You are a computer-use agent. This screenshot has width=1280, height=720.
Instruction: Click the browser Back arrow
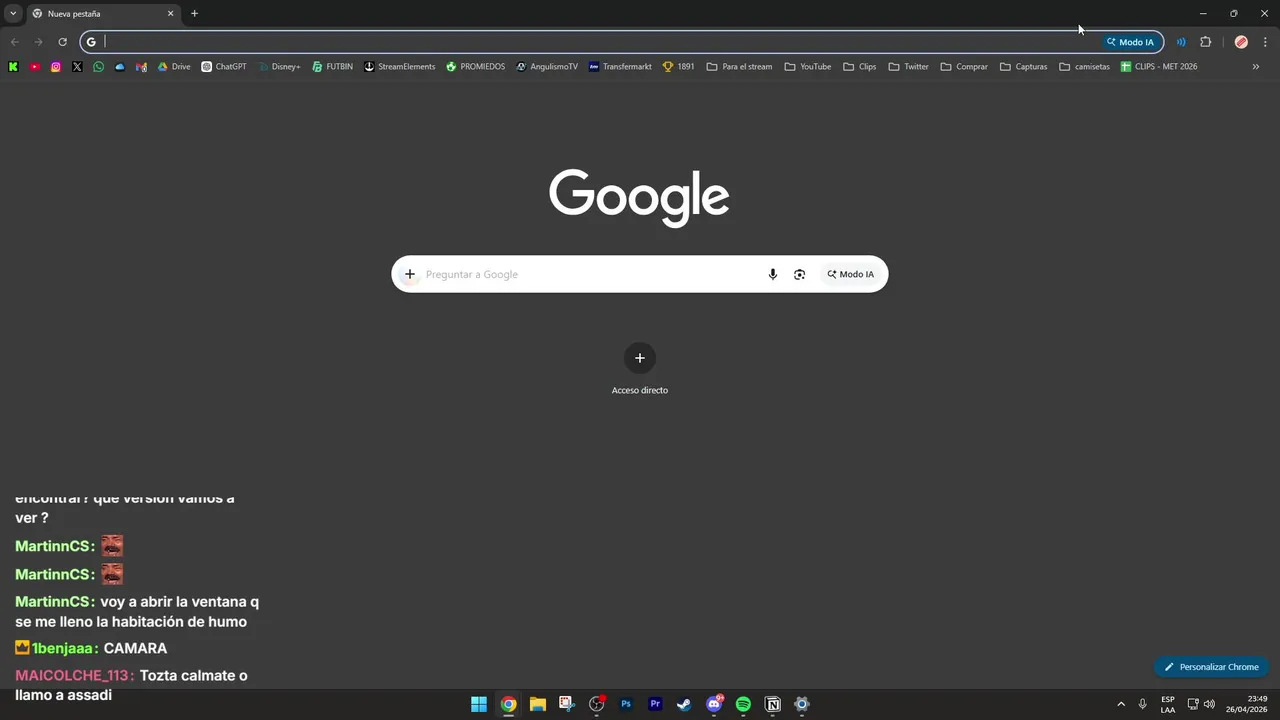[14, 42]
